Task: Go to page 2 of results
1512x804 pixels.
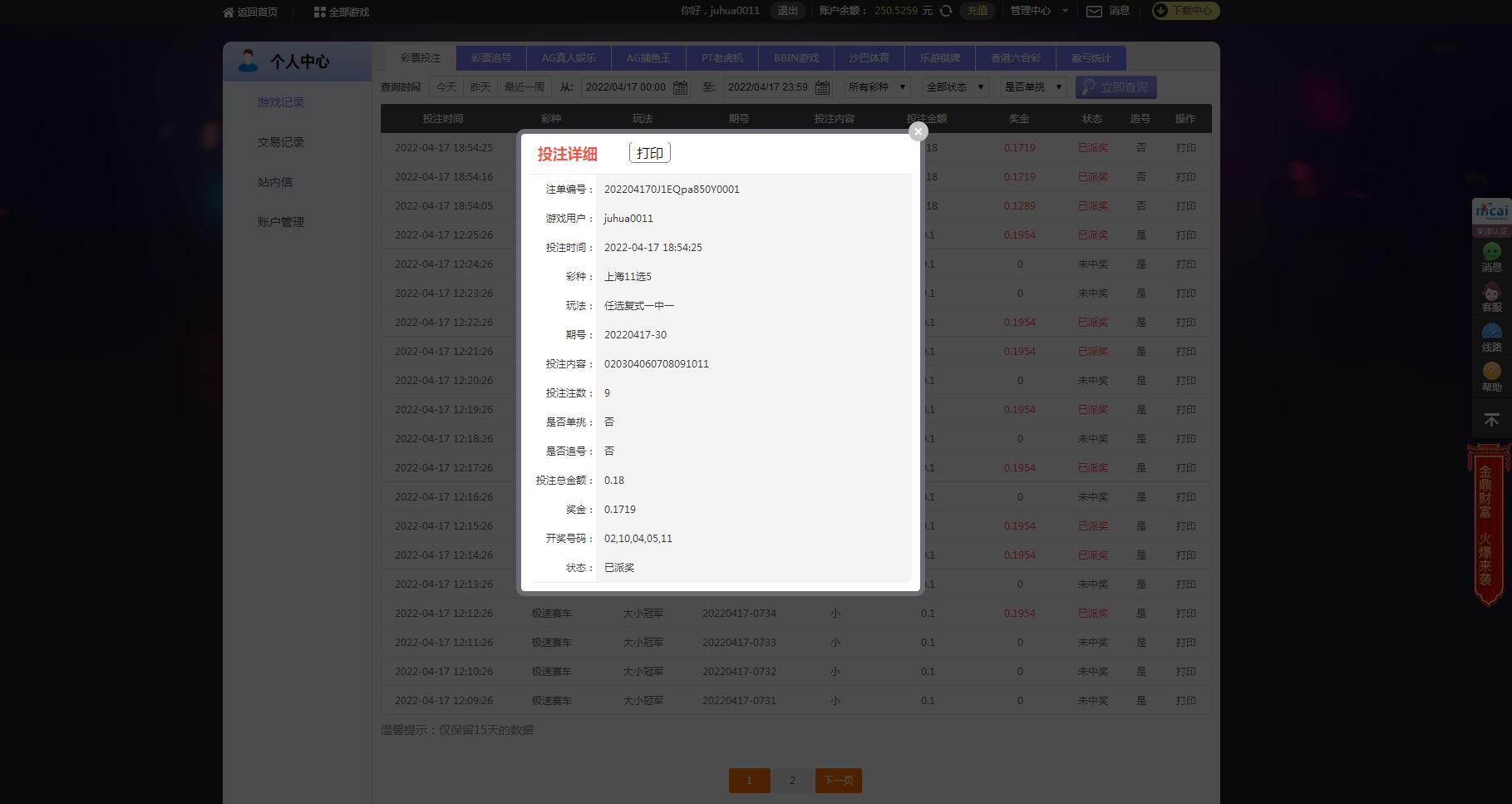Action: (792, 781)
